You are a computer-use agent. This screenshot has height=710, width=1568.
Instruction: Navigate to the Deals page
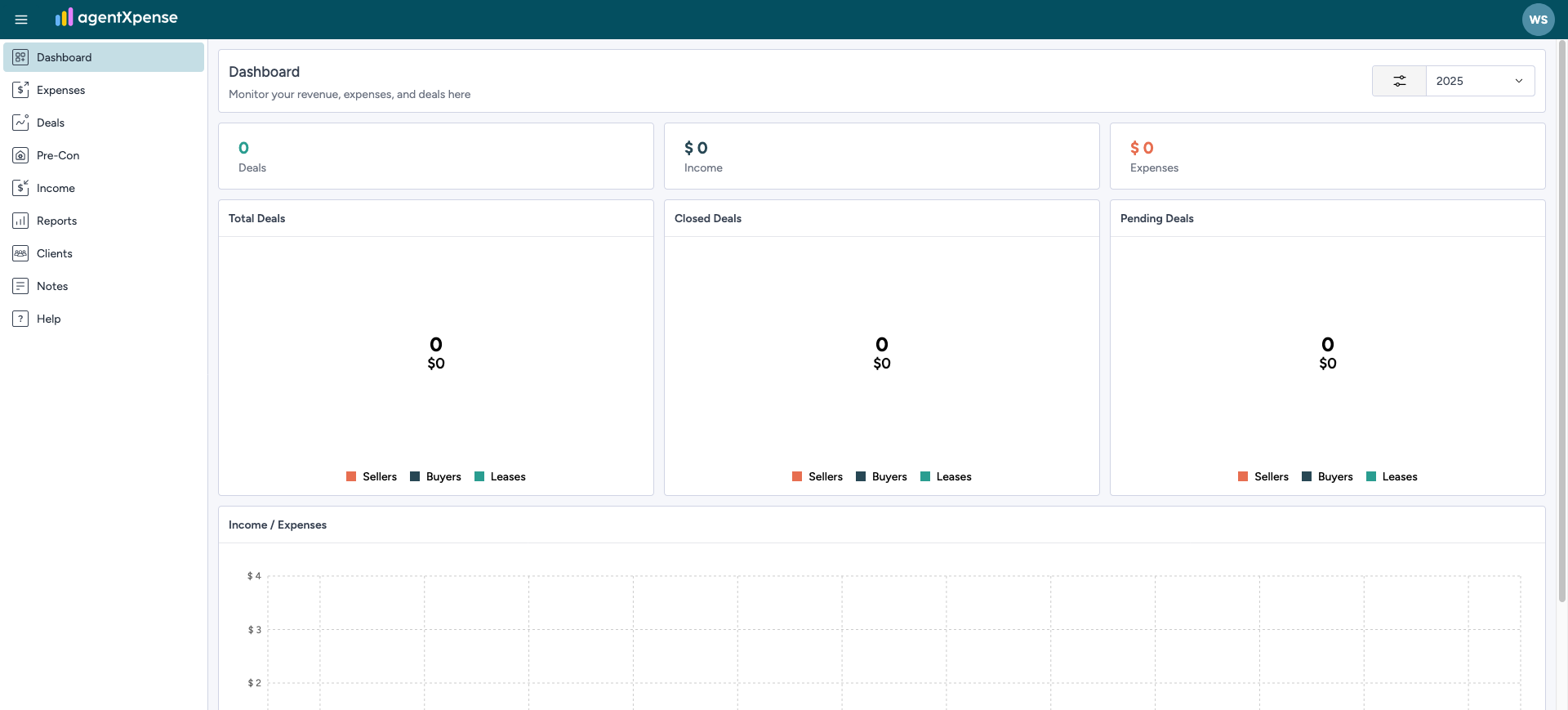tap(104, 123)
